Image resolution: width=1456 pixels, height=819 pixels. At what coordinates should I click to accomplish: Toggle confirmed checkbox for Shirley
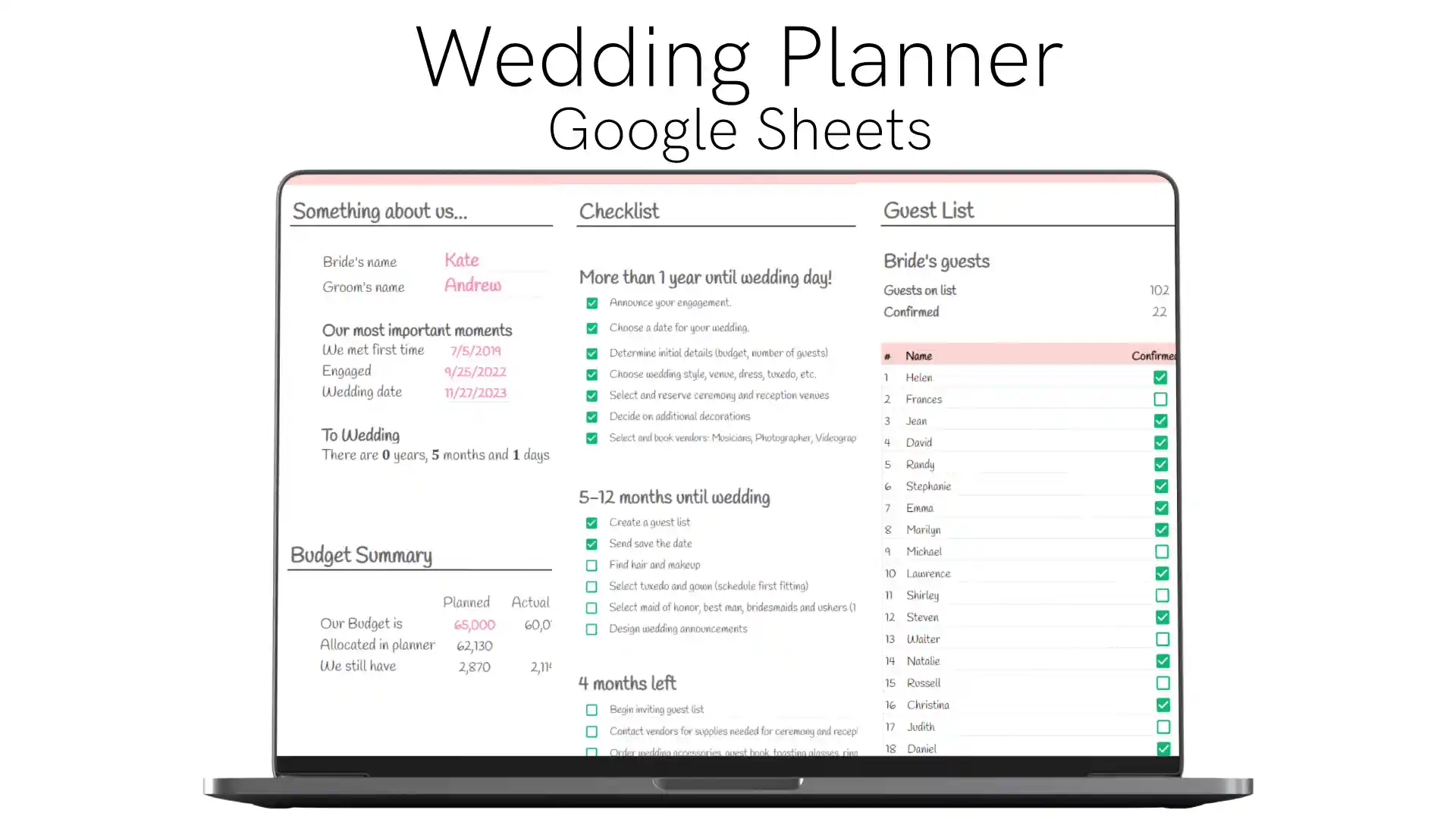1162,595
